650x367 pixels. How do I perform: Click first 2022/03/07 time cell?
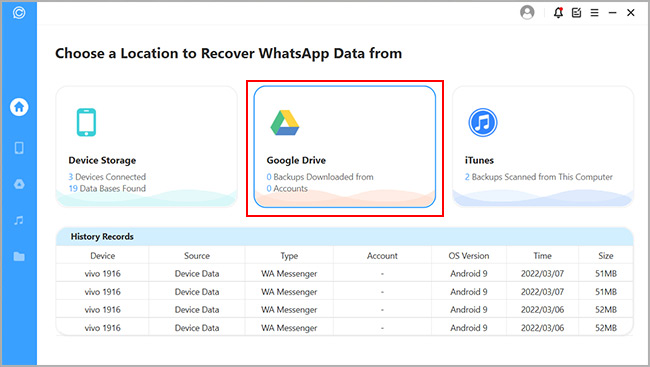pyautogui.click(x=542, y=274)
